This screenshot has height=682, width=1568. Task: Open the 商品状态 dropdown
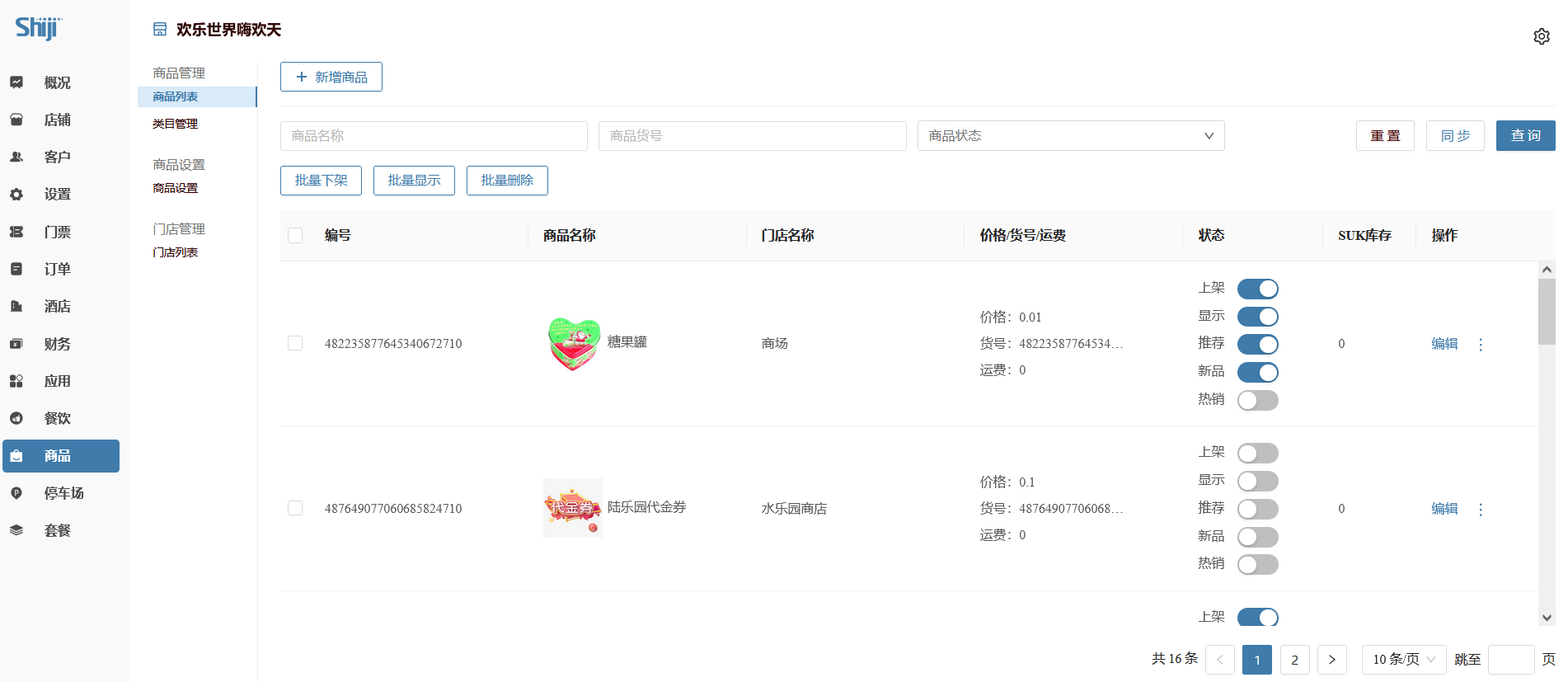point(1071,136)
